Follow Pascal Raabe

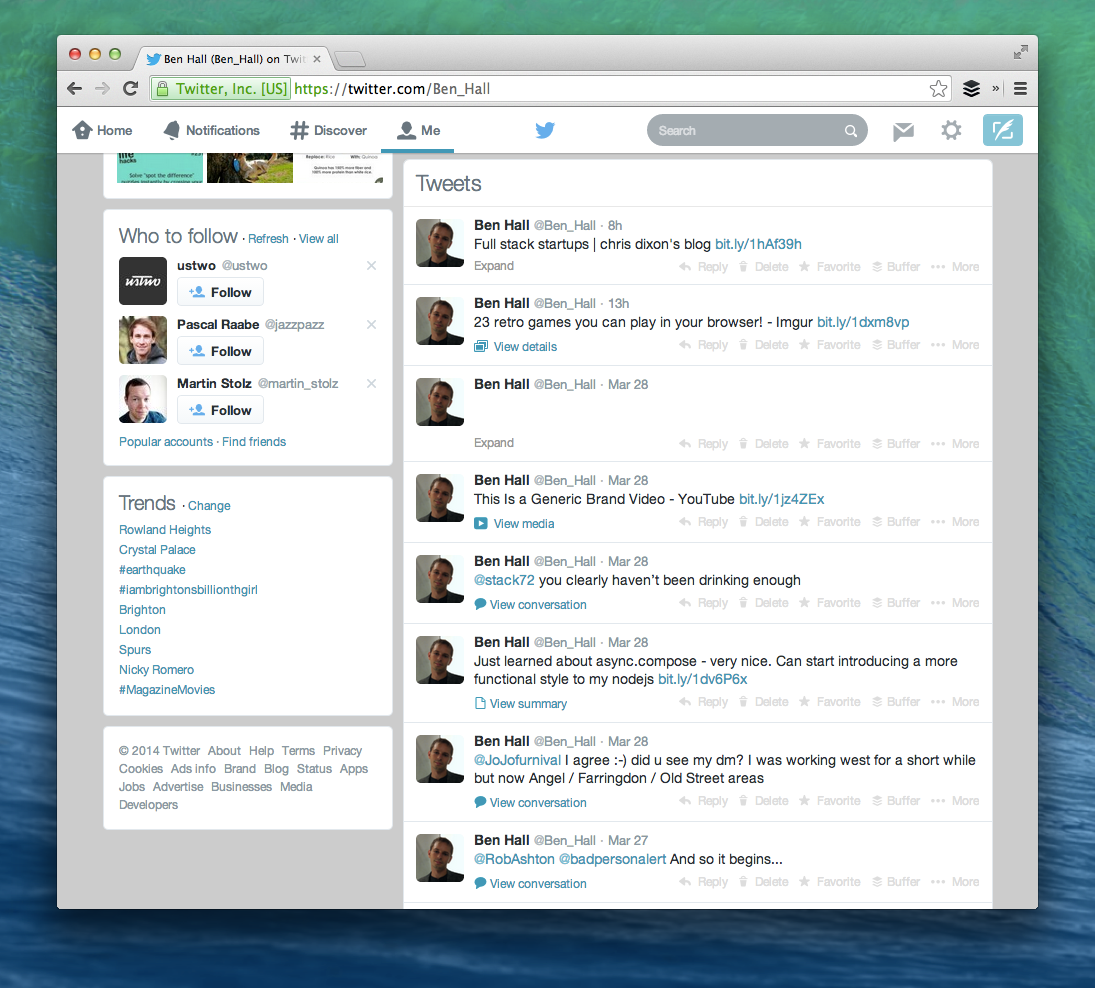(x=220, y=351)
